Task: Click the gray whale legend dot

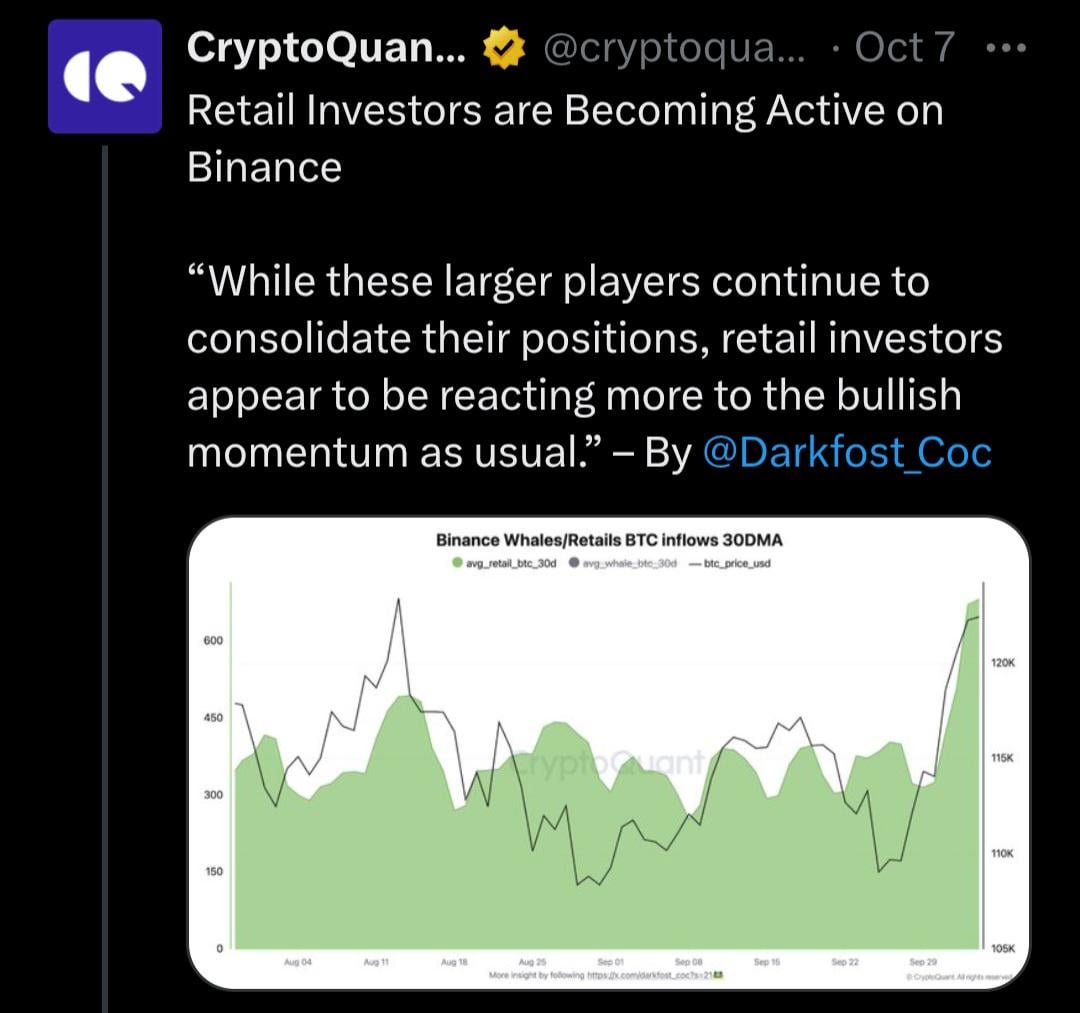Action: click(573, 563)
